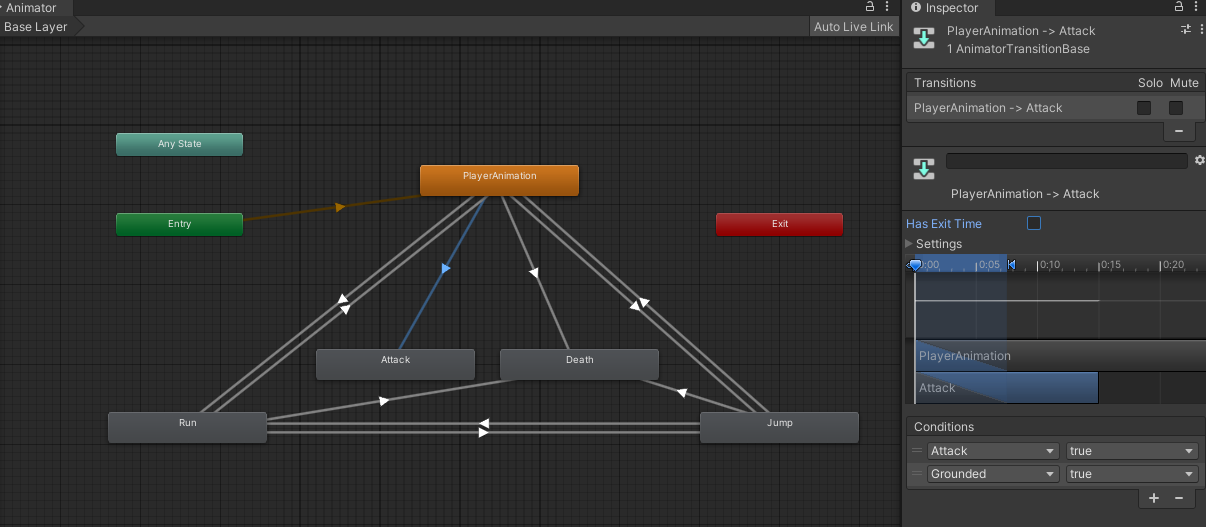Toggle the Auto Live Link button
1206x527 pixels.
coord(853,27)
